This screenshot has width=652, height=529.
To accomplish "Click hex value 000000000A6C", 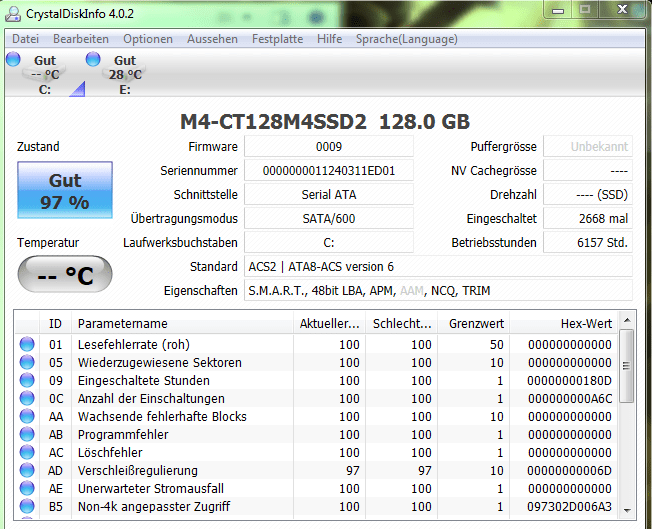I will coord(570,398).
